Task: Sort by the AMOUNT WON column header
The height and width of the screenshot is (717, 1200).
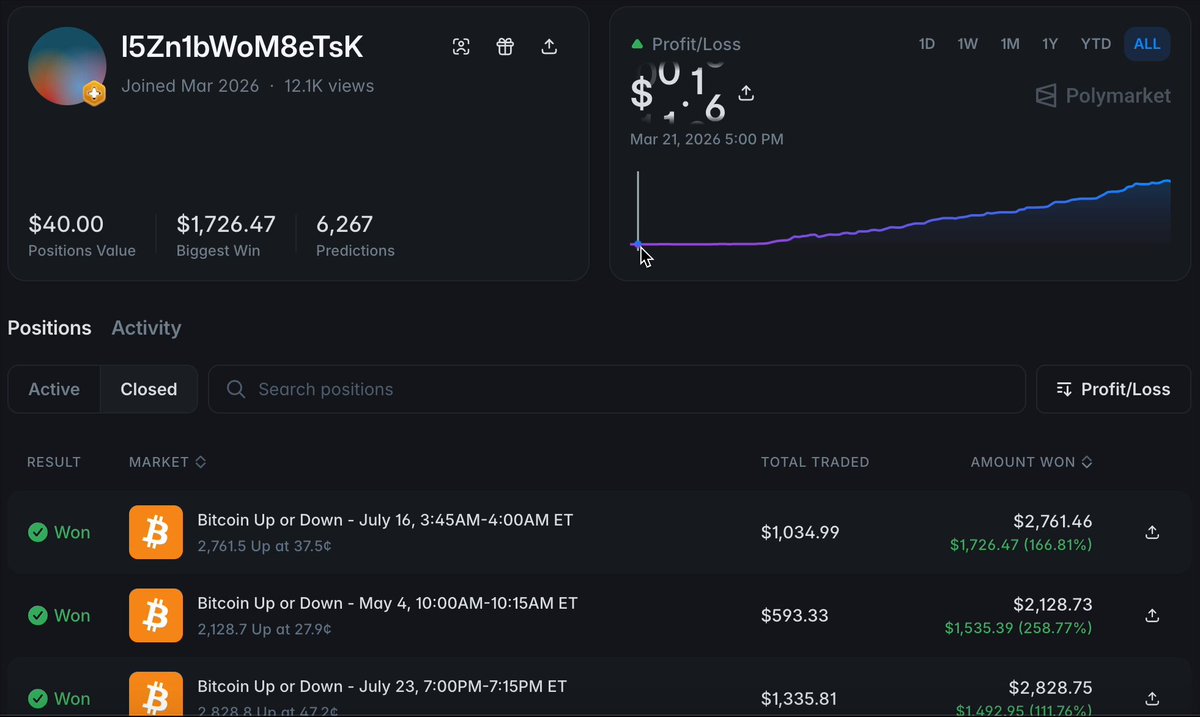Action: 1031,462
